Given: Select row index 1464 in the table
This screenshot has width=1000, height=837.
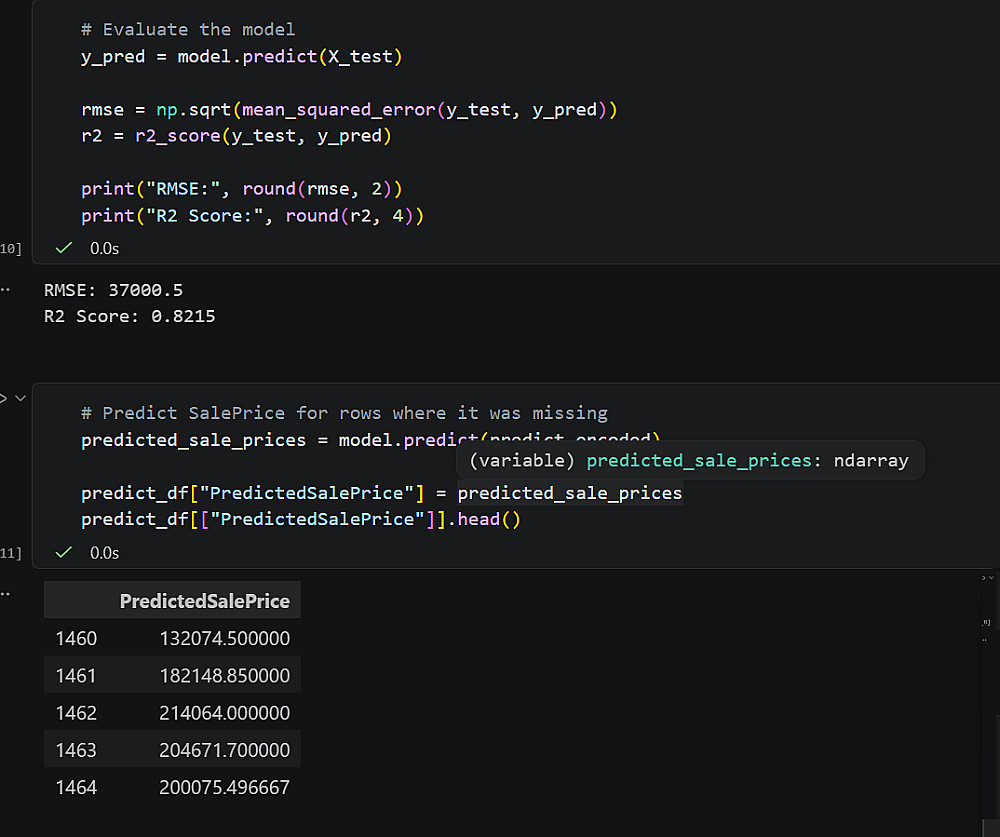Looking at the screenshot, I should 76,787.
